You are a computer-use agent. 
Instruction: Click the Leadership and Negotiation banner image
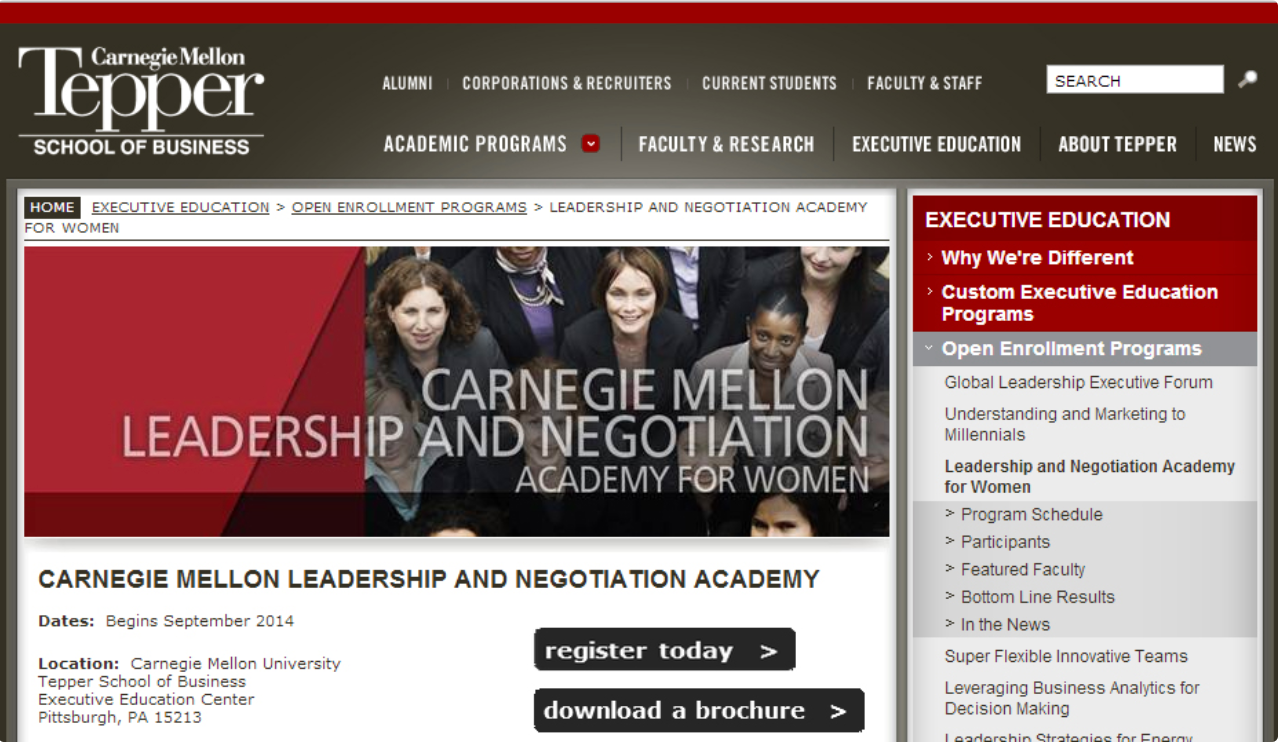456,392
